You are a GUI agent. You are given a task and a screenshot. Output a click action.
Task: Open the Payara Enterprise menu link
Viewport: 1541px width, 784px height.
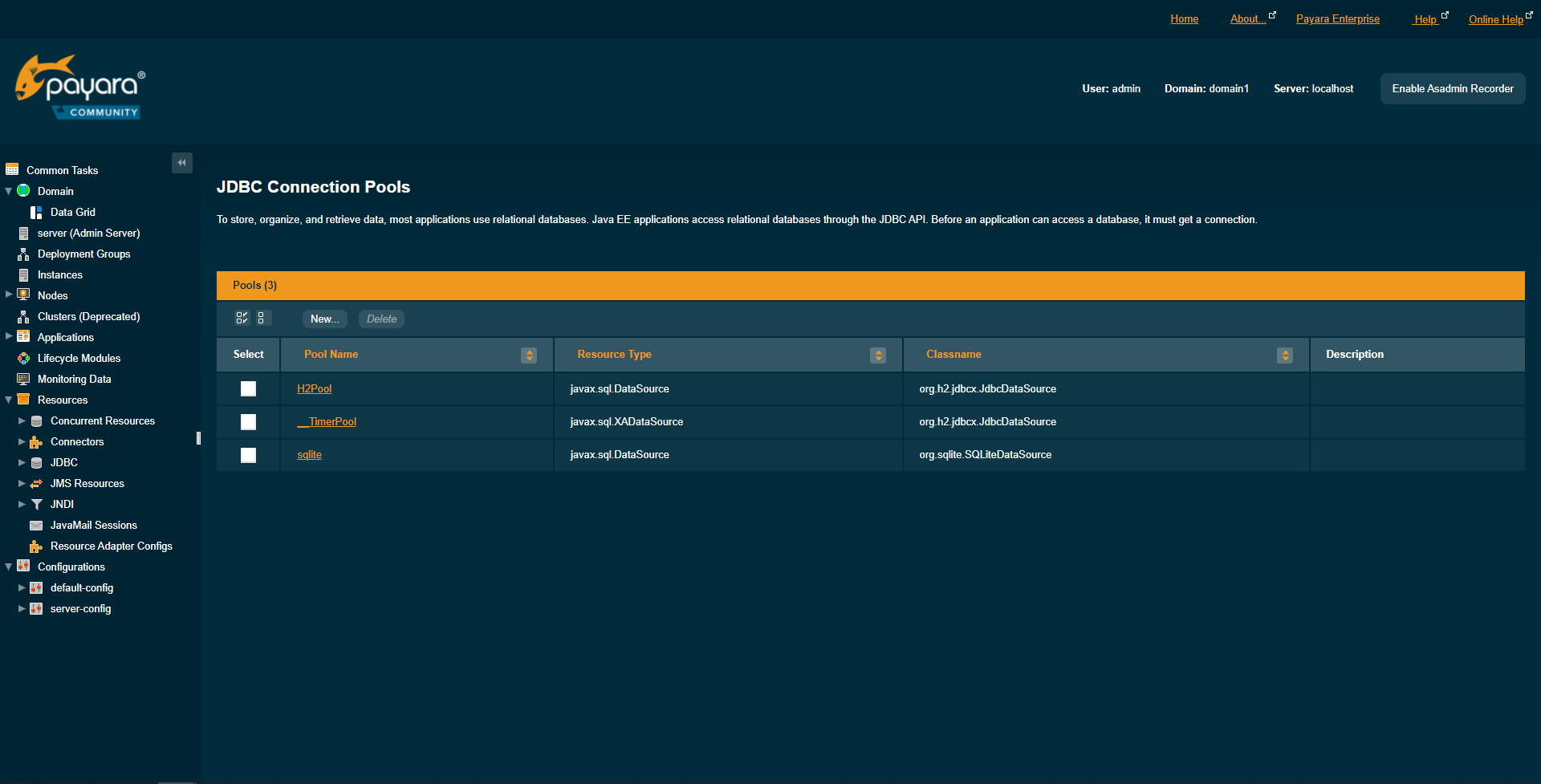(1337, 18)
